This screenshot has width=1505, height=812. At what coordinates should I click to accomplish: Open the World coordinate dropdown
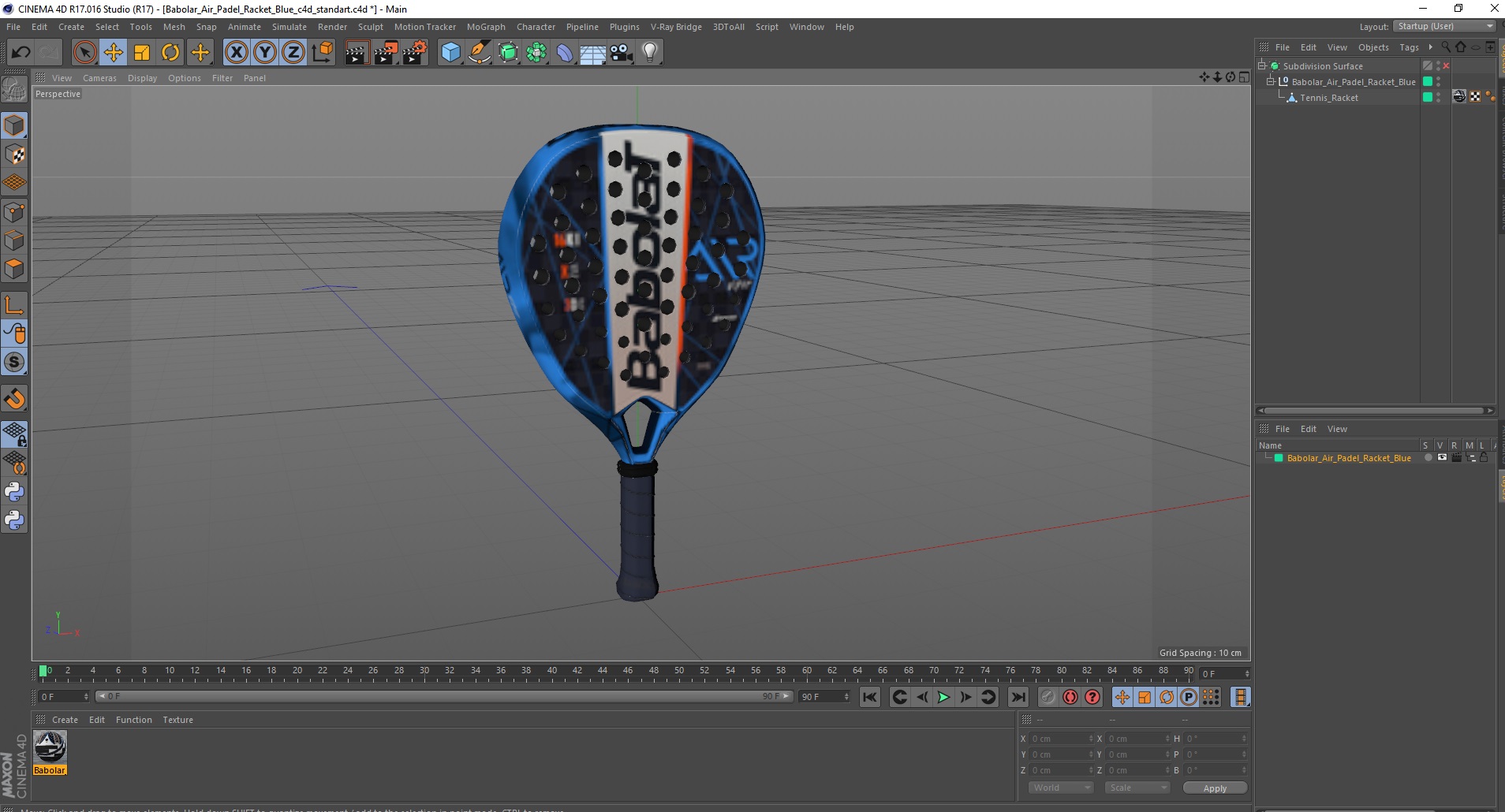click(1061, 788)
